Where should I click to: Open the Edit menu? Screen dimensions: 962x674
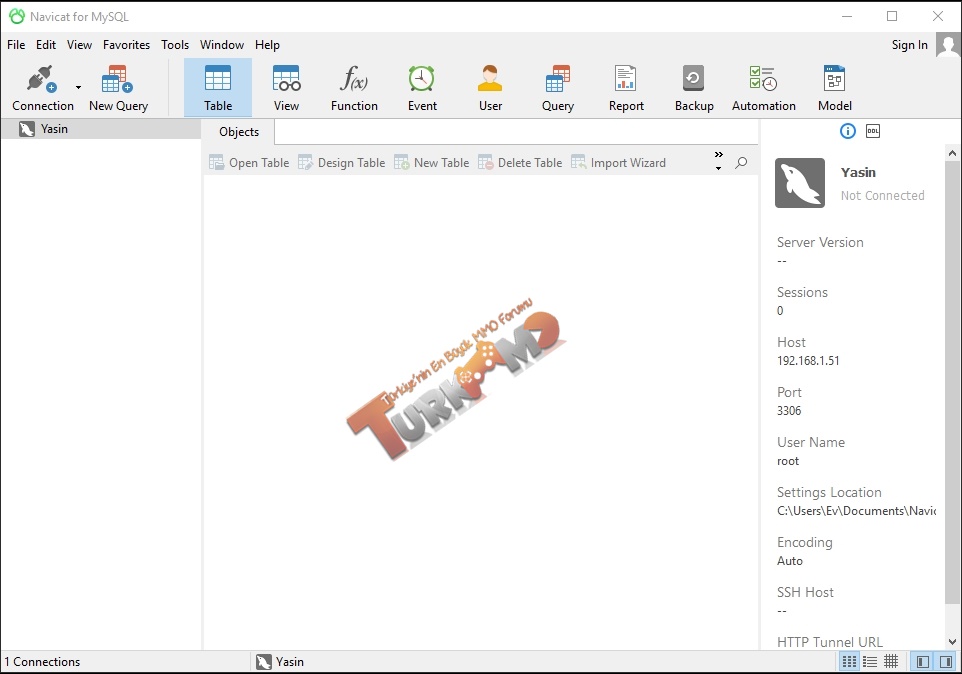click(45, 45)
